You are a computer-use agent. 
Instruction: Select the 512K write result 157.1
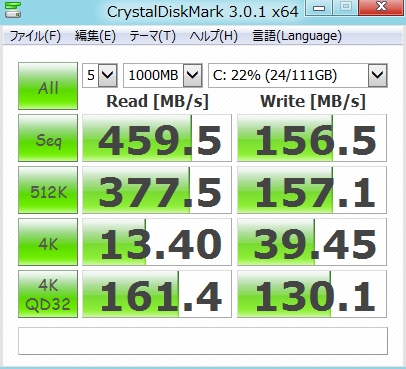[312, 190]
